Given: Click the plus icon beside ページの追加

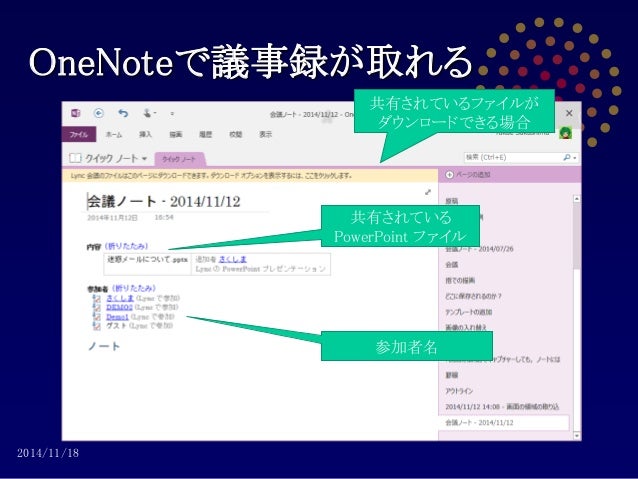Looking at the screenshot, I should (x=449, y=175).
